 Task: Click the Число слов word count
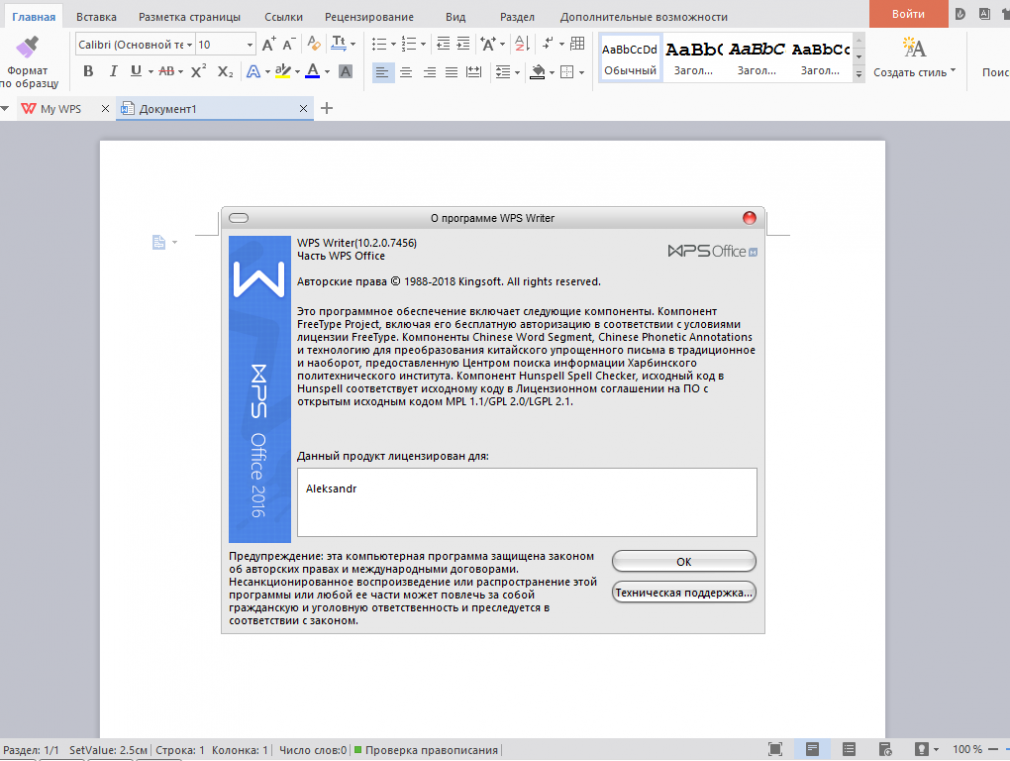[313, 750]
